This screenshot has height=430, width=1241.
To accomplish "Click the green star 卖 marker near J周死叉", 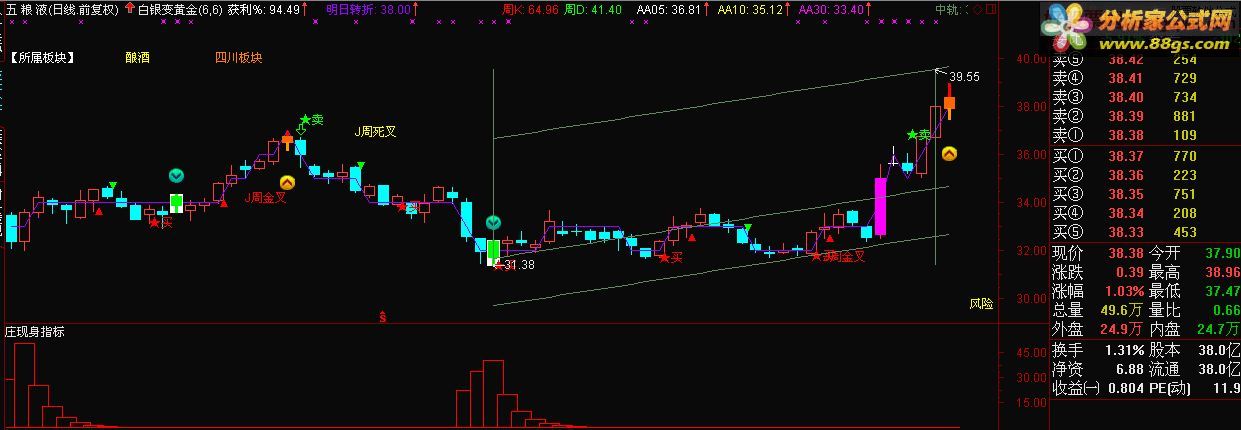I will click(311, 119).
